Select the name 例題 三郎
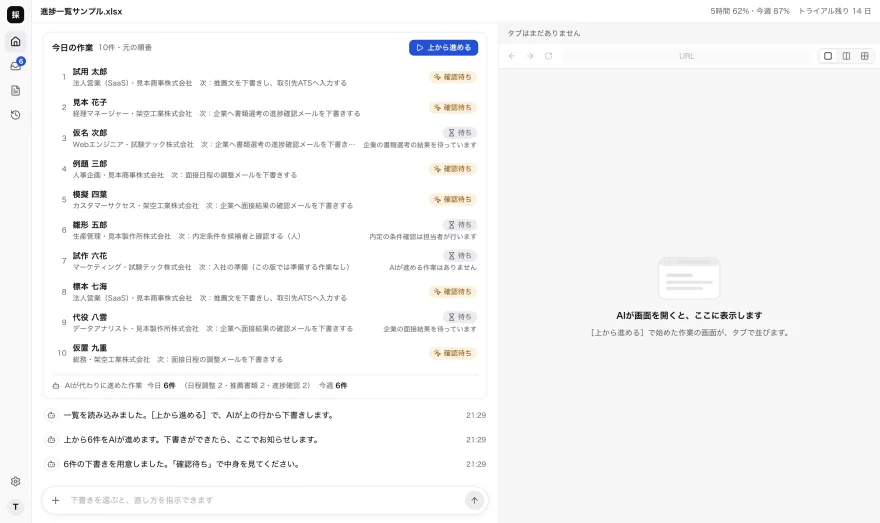The height and width of the screenshot is (523, 880). (90, 164)
